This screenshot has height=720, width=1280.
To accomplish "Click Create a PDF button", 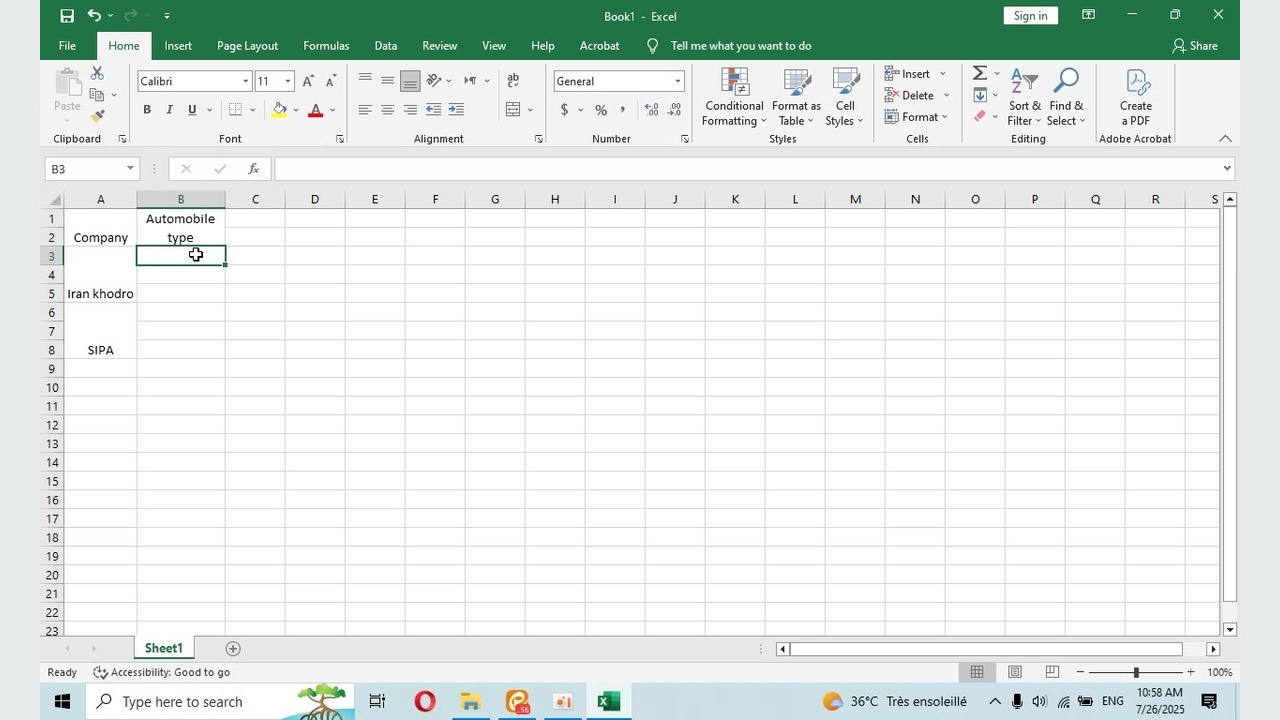I will coord(1136,97).
